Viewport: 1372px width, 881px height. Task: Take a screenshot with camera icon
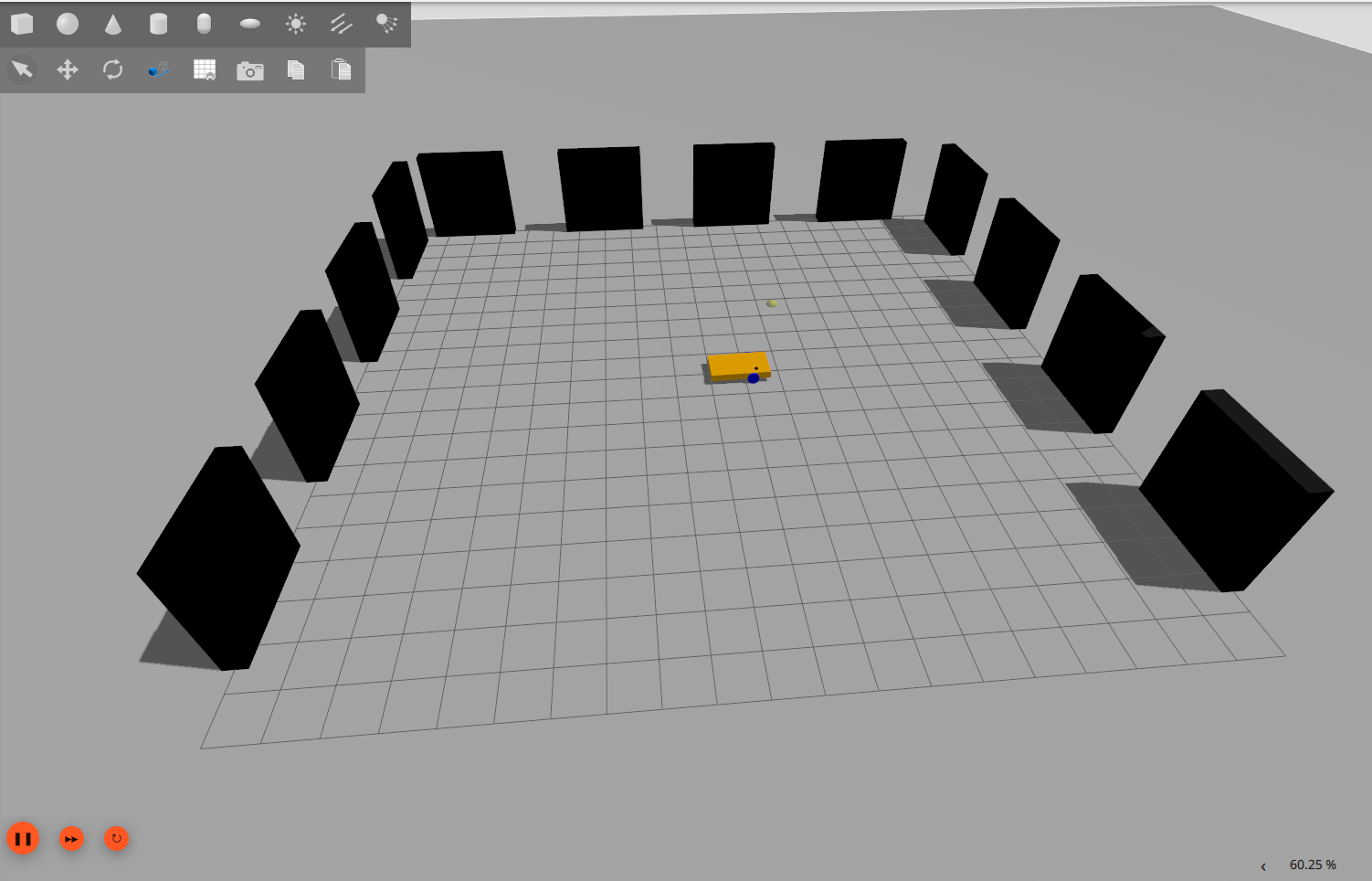coord(250,70)
